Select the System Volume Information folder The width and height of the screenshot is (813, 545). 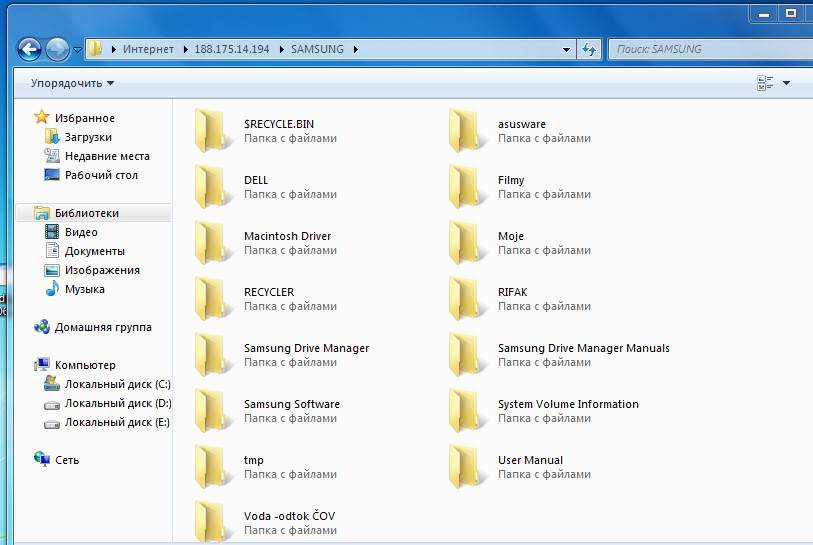click(567, 405)
